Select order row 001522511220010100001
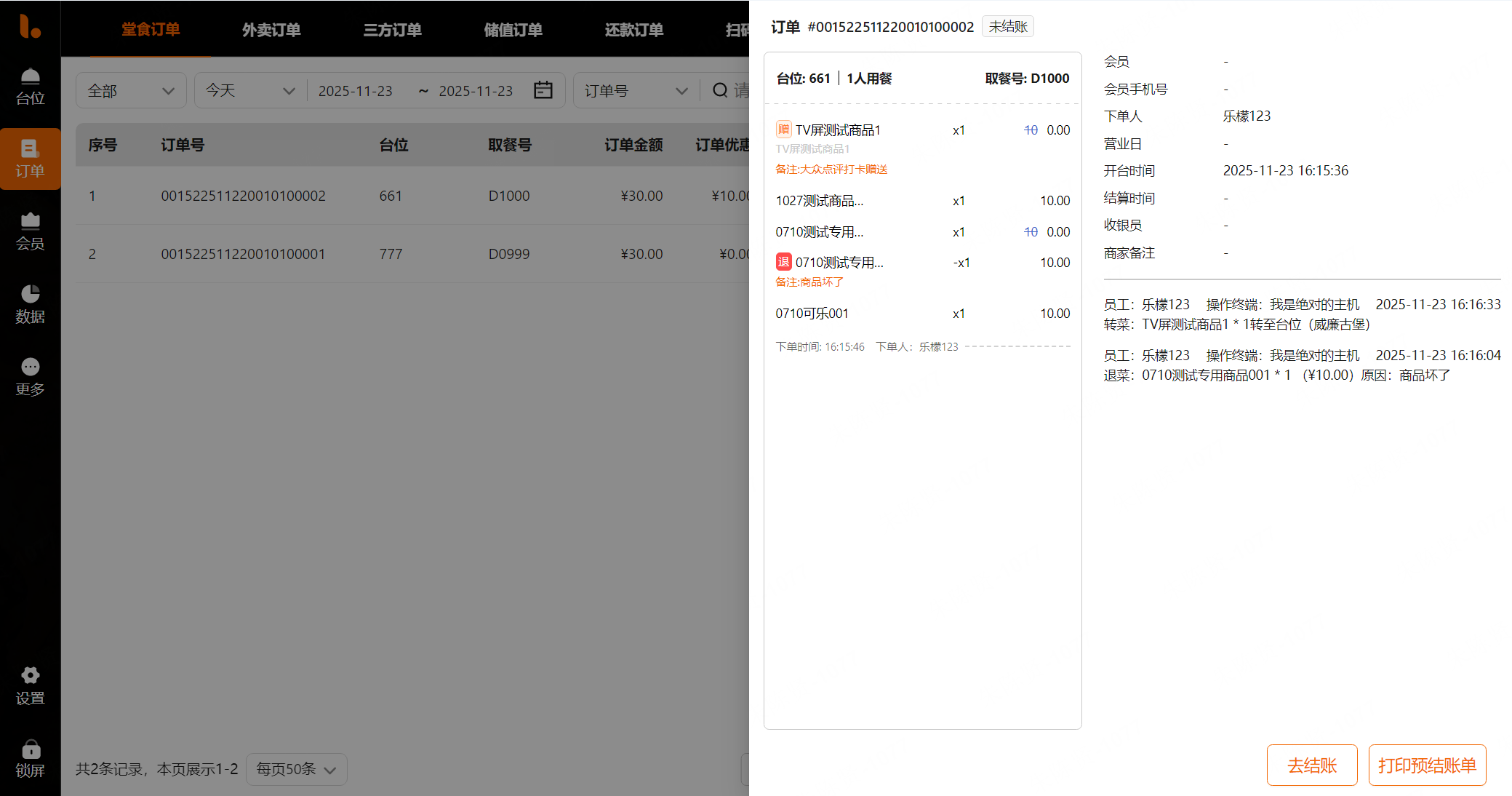 (x=243, y=254)
